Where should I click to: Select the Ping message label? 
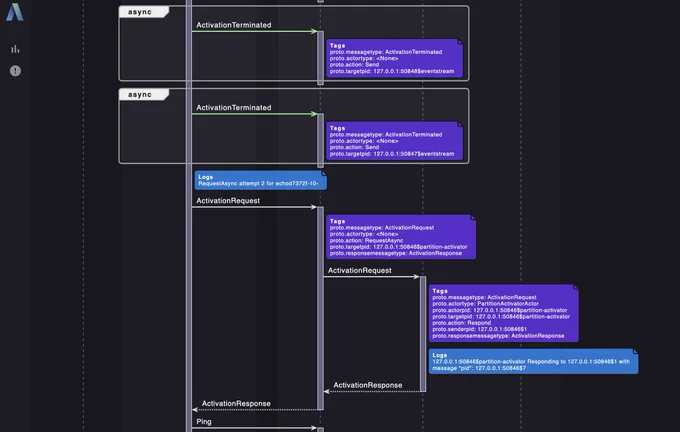204,422
